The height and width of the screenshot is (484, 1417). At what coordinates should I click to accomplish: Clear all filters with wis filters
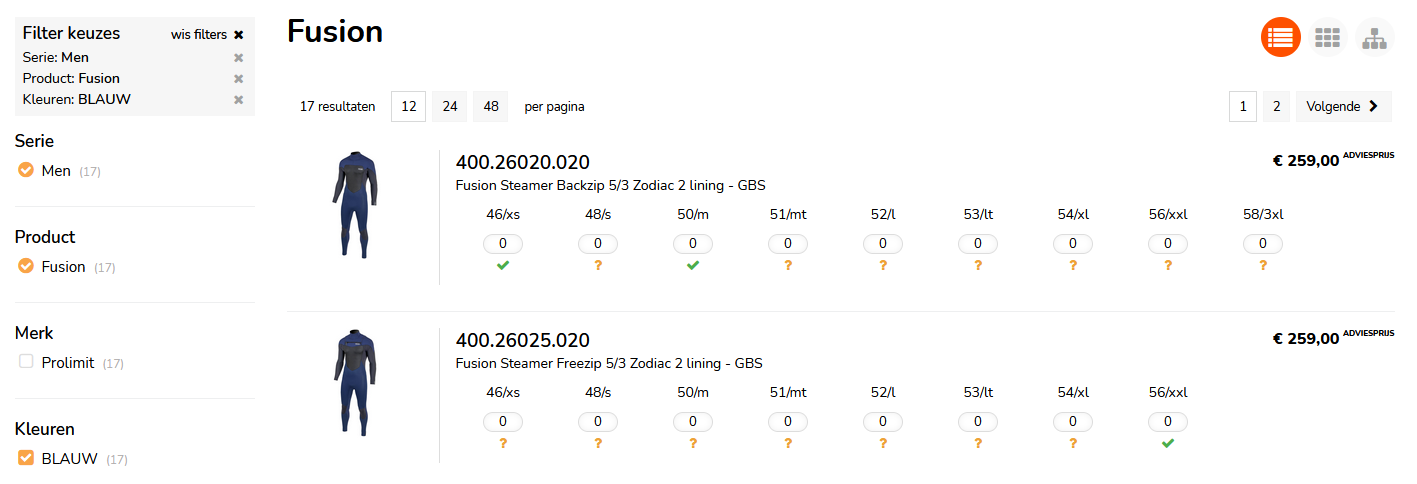tap(207, 34)
